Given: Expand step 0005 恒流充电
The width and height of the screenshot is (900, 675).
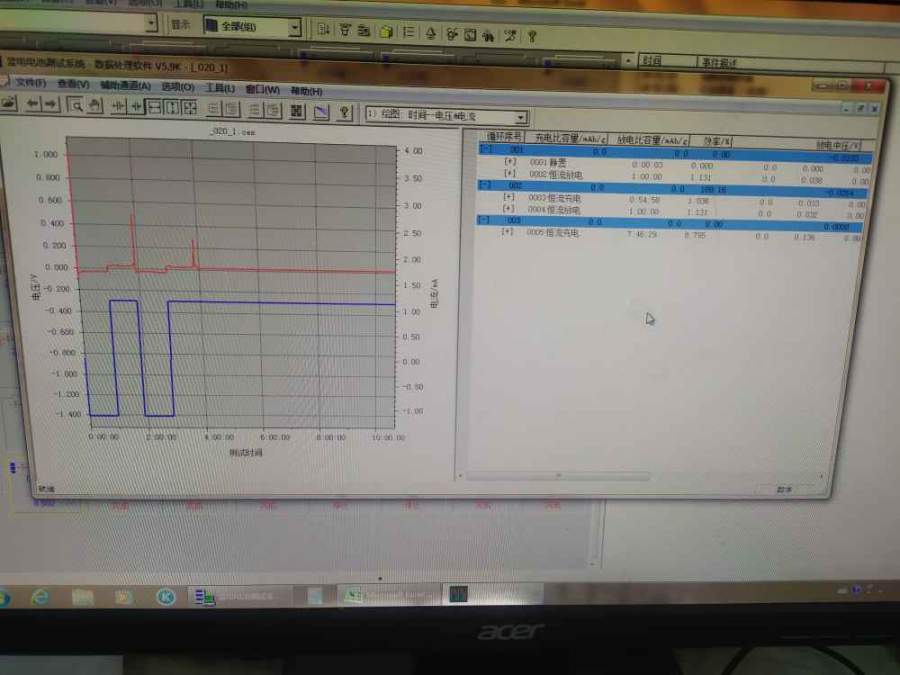Looking at the screenshot, I should click(x=506, y=231).
